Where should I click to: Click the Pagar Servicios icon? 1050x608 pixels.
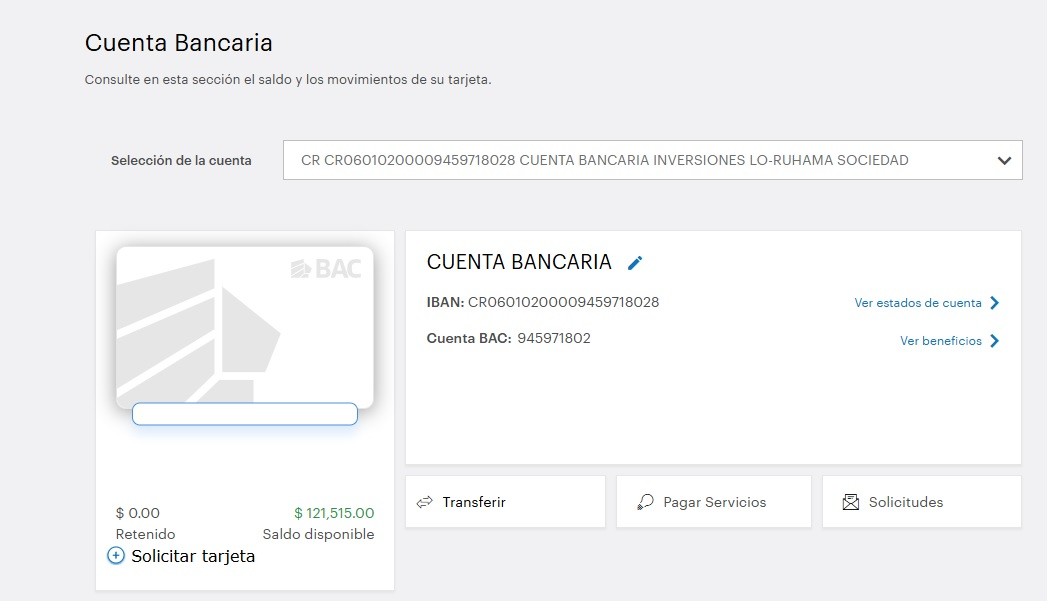click(x=645, y=502)
